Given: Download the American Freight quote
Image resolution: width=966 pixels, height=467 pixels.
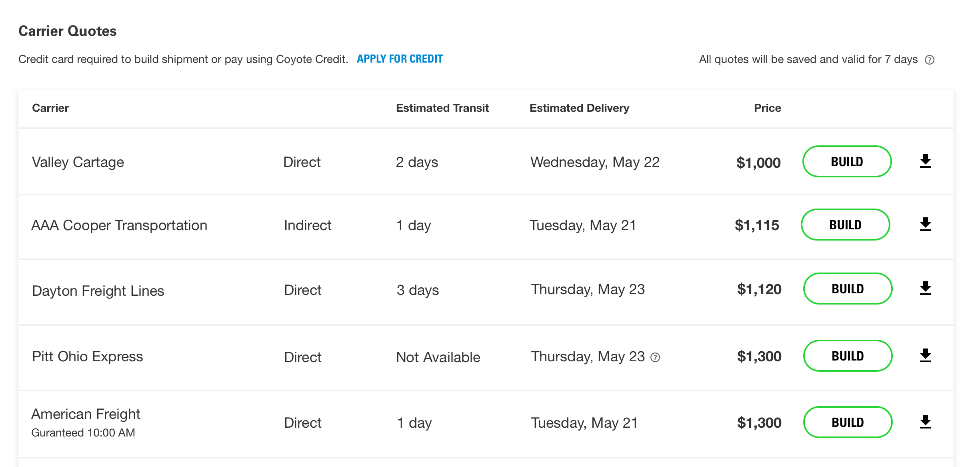Looking at the screenshot, I should [925, 422].
